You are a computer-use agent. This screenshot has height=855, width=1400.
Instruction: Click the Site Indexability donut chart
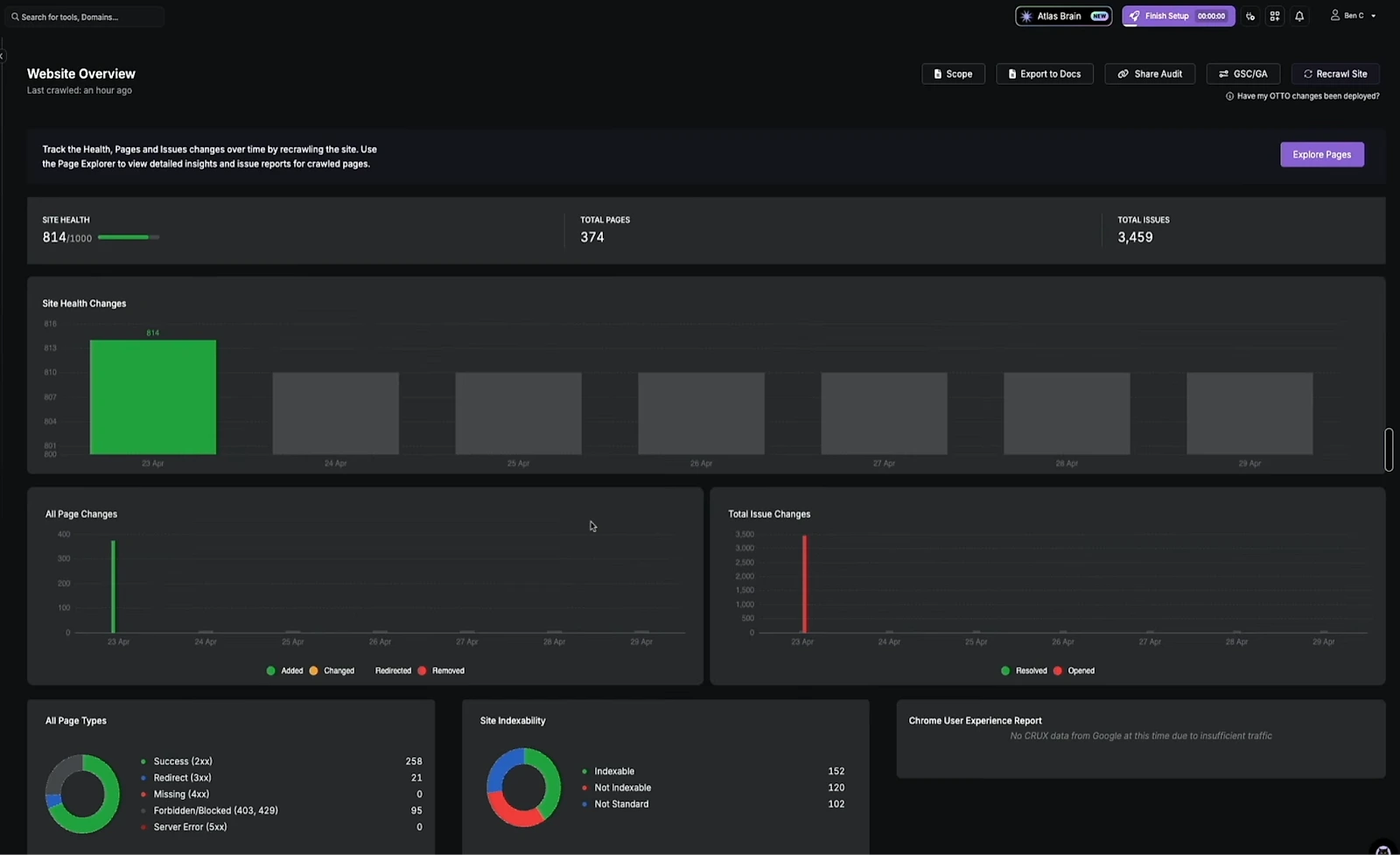523,787
